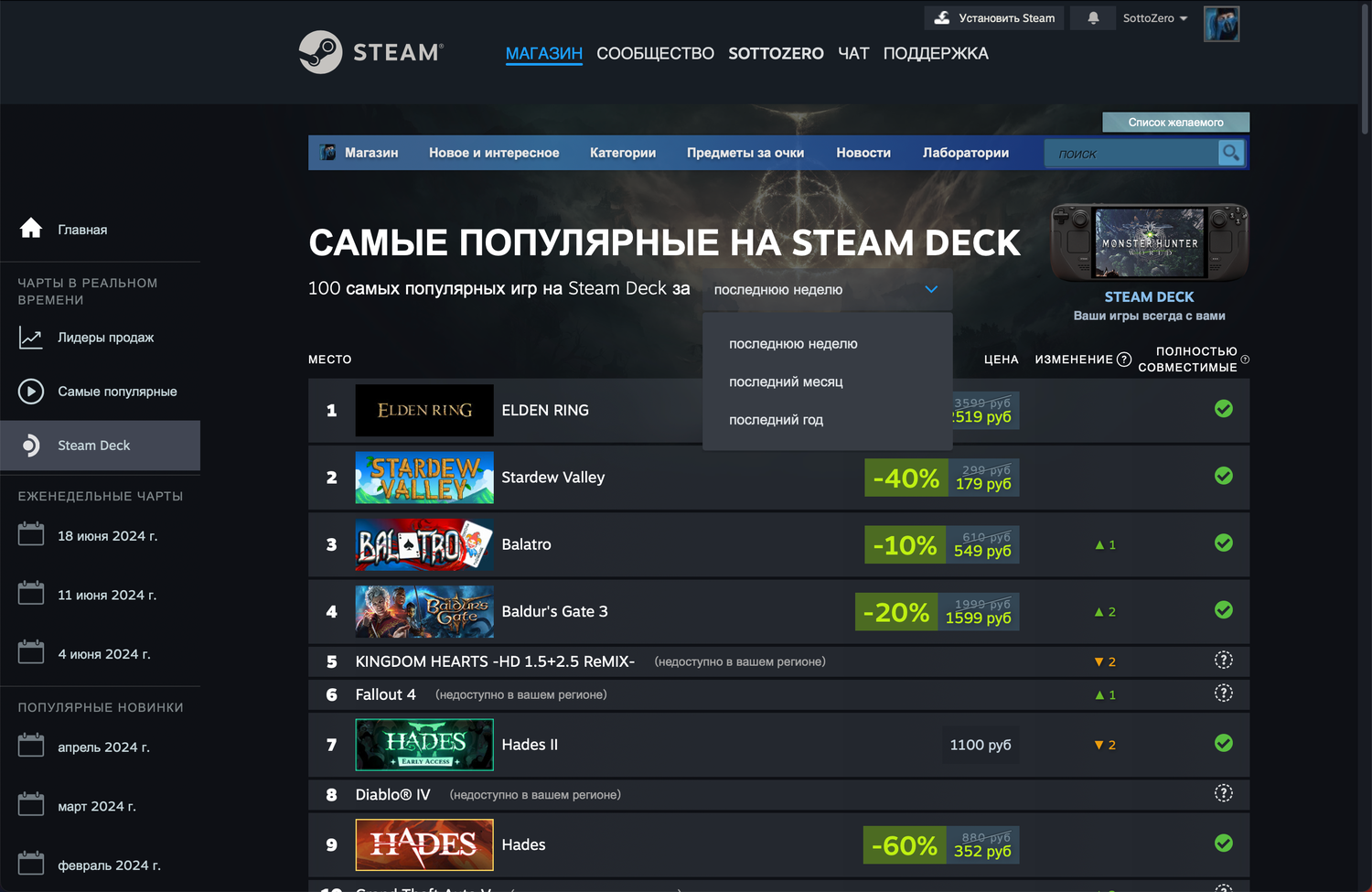Click the page vertical scrollbar
This screenshot has height=892, width=1372.
(x=1365, y=69)
